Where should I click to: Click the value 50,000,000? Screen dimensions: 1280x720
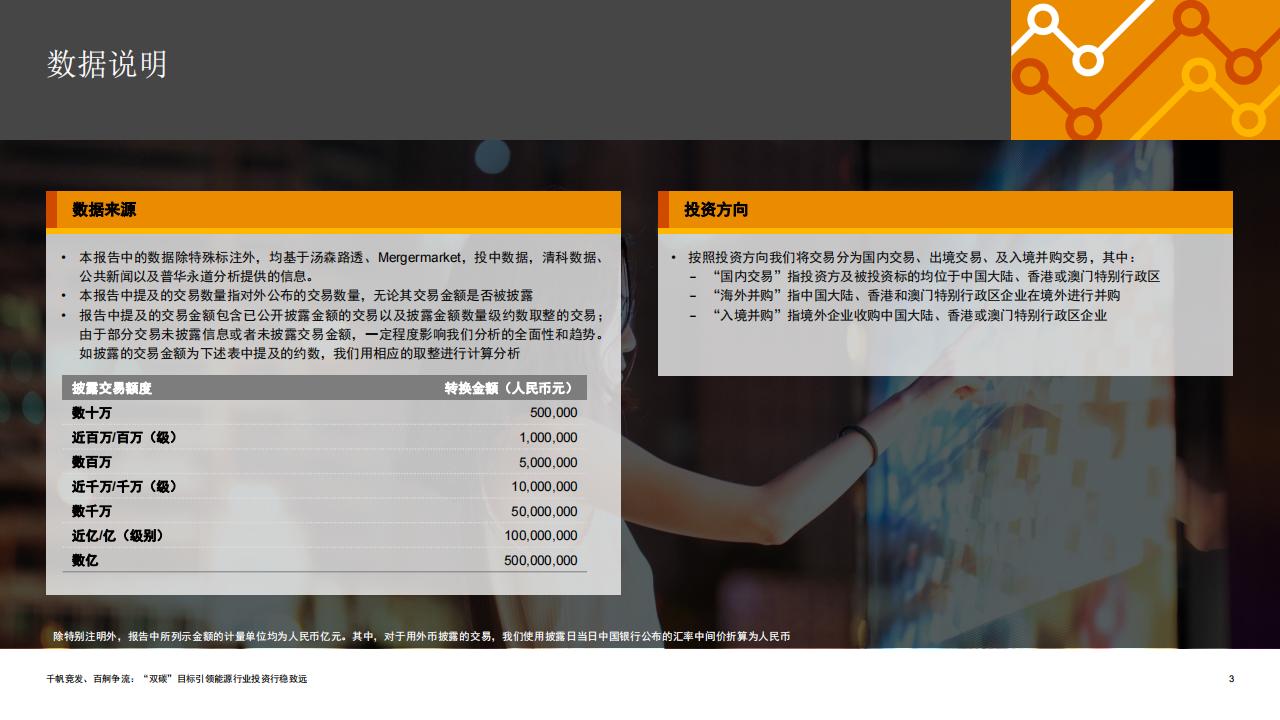pyautogui.click(x=544, y=511)
